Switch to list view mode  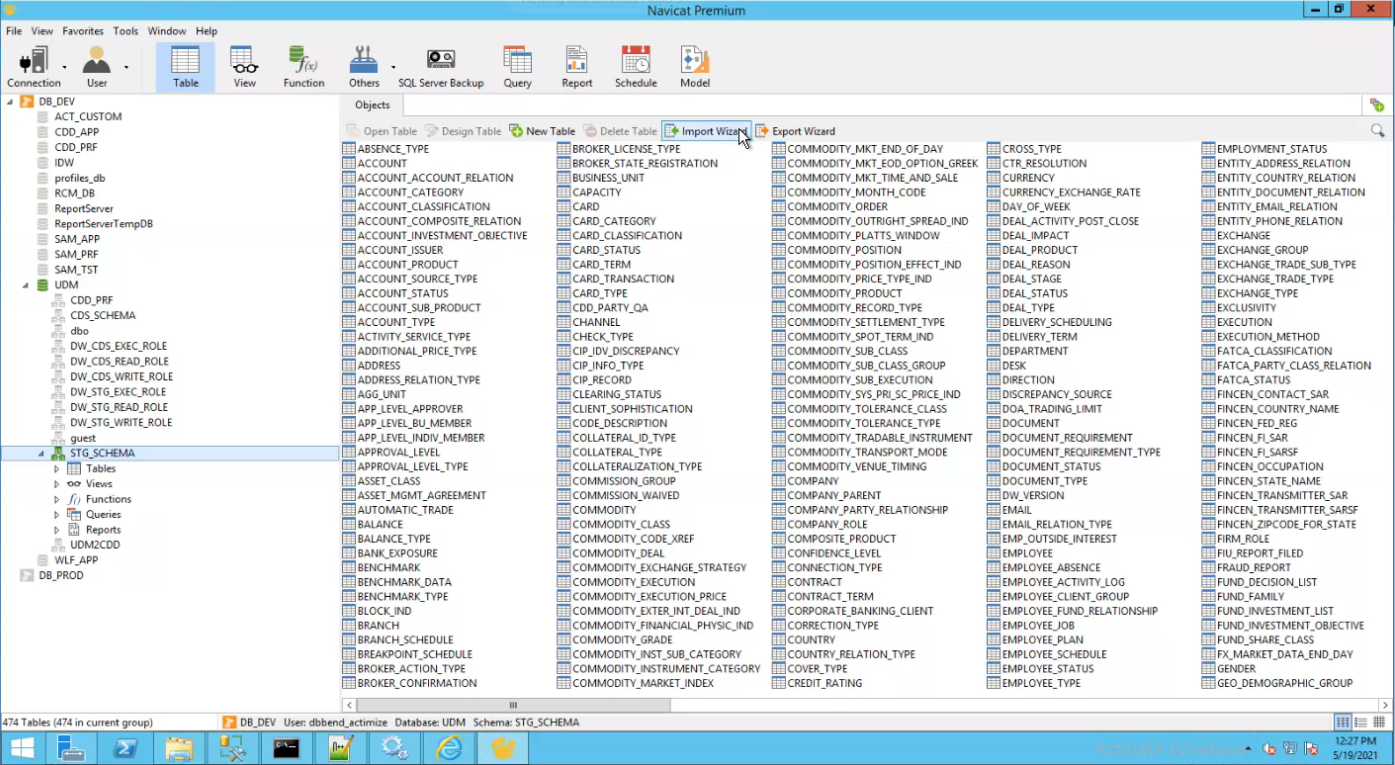pos(1343,722)
